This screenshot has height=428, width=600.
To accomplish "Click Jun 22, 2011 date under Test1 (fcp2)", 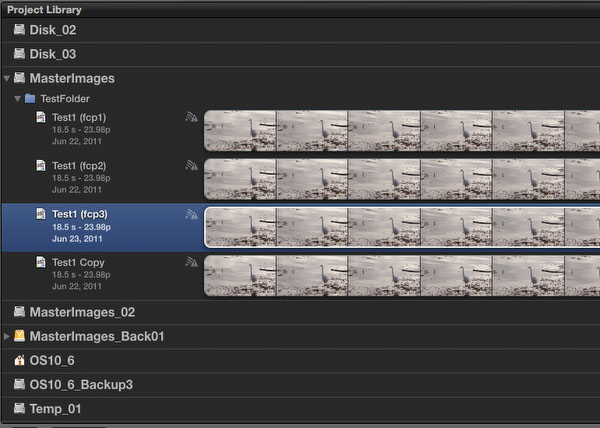I will 77,189.
